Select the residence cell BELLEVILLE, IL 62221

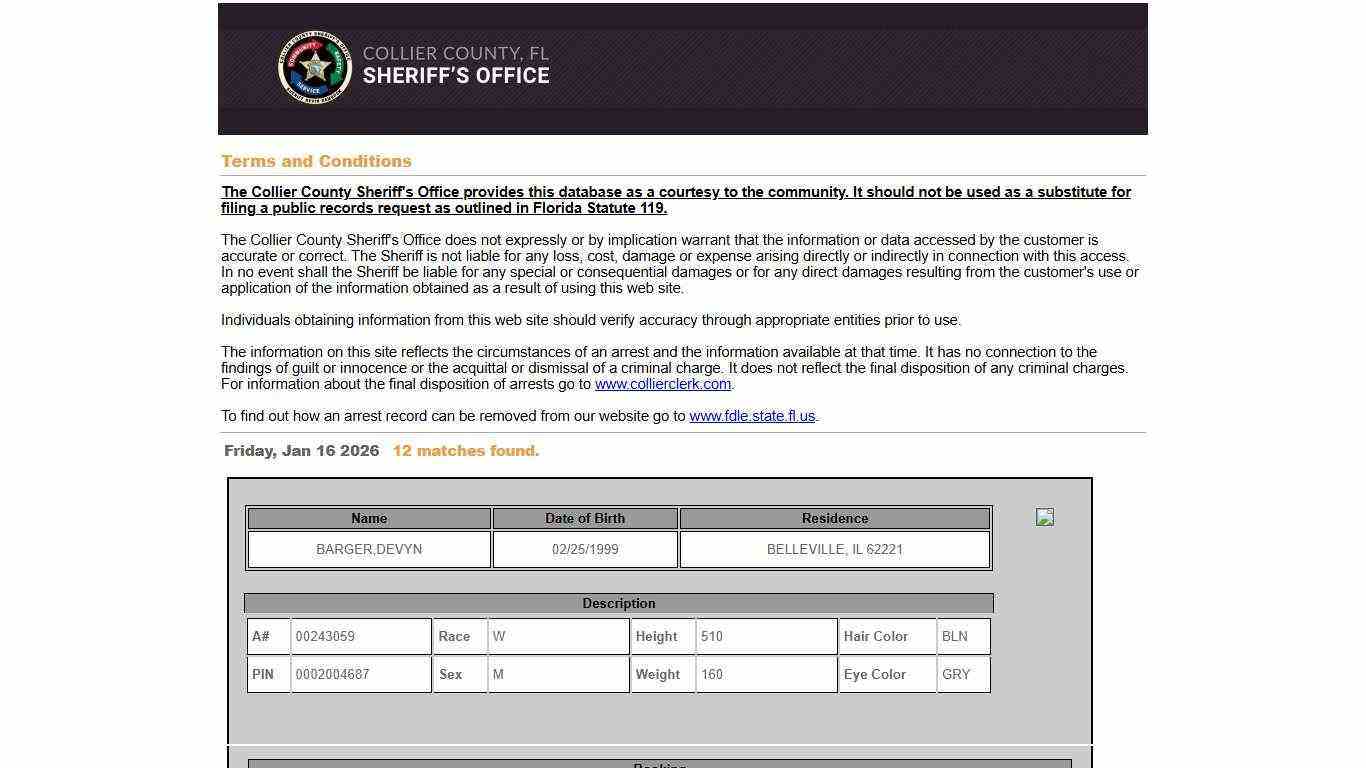(834, 549)
